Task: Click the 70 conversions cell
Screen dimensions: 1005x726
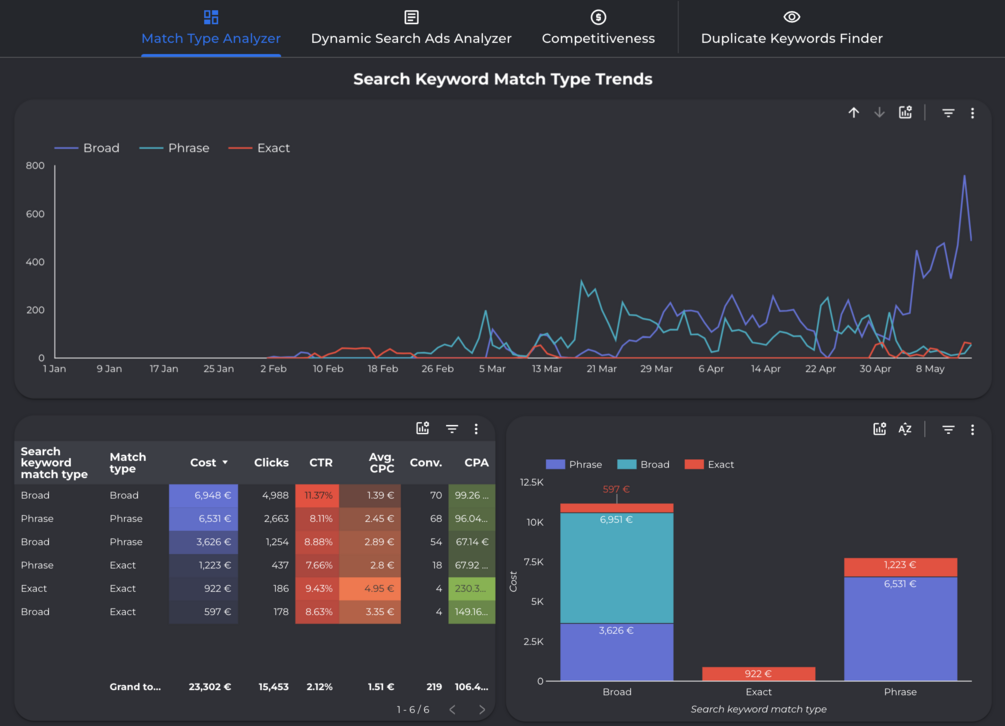Action: 436,495
